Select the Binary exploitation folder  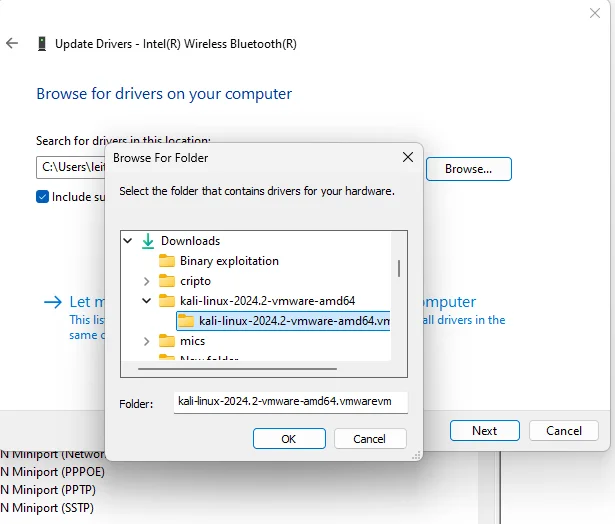pyautogui.click(x=229, y=261)
